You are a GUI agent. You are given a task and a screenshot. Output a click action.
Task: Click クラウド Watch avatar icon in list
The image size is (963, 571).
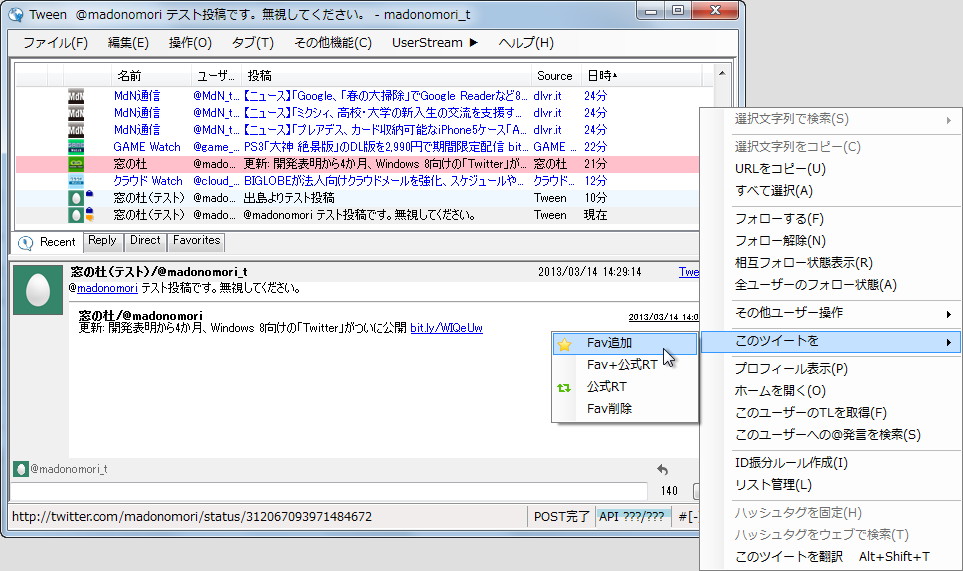(76, 181)
